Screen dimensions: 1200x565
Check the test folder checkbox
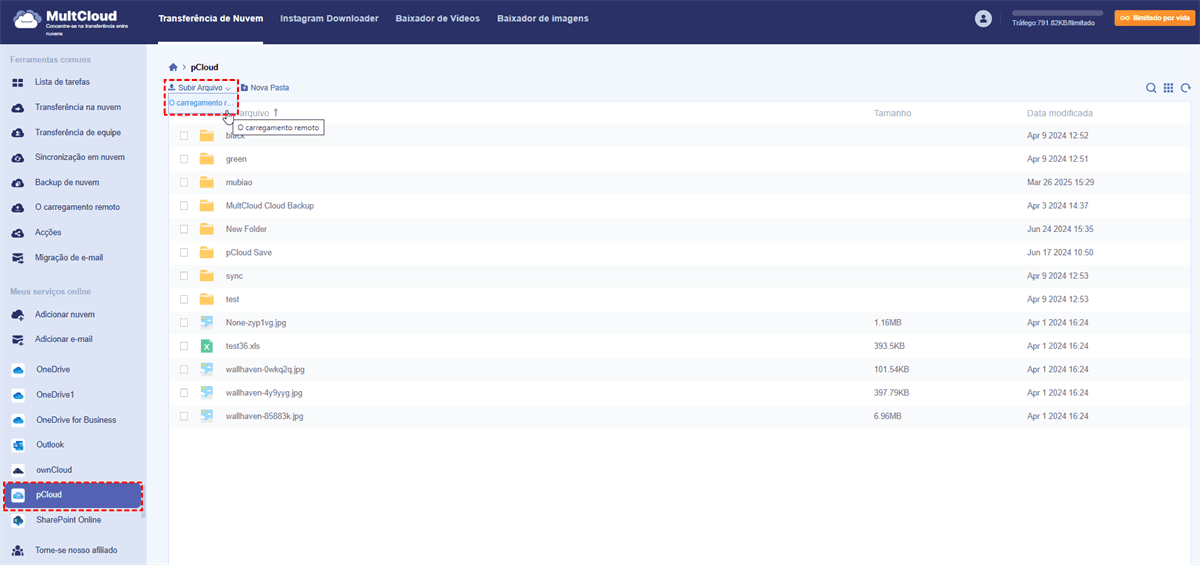click(x=184, y=299)
